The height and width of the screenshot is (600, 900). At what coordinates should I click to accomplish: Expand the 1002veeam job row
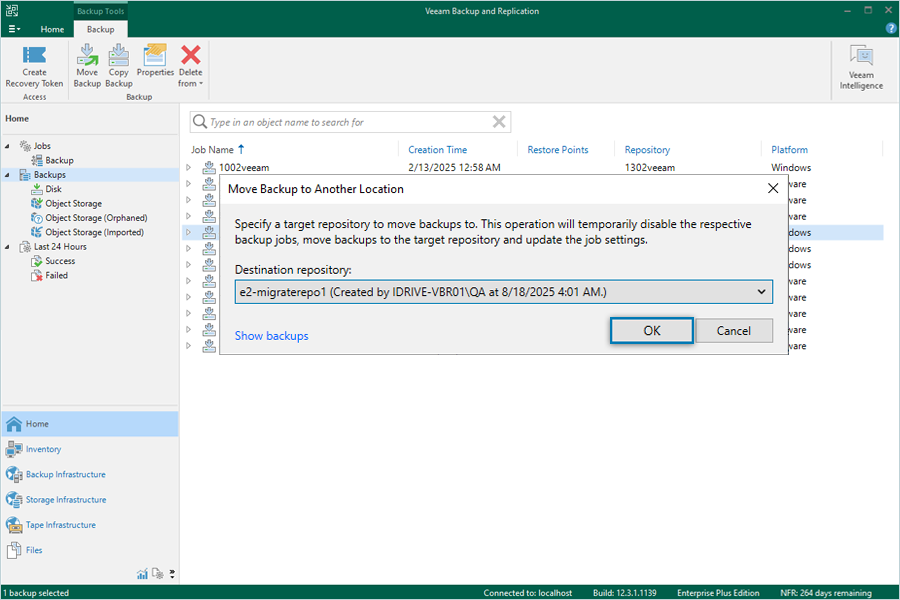(188, 167)
